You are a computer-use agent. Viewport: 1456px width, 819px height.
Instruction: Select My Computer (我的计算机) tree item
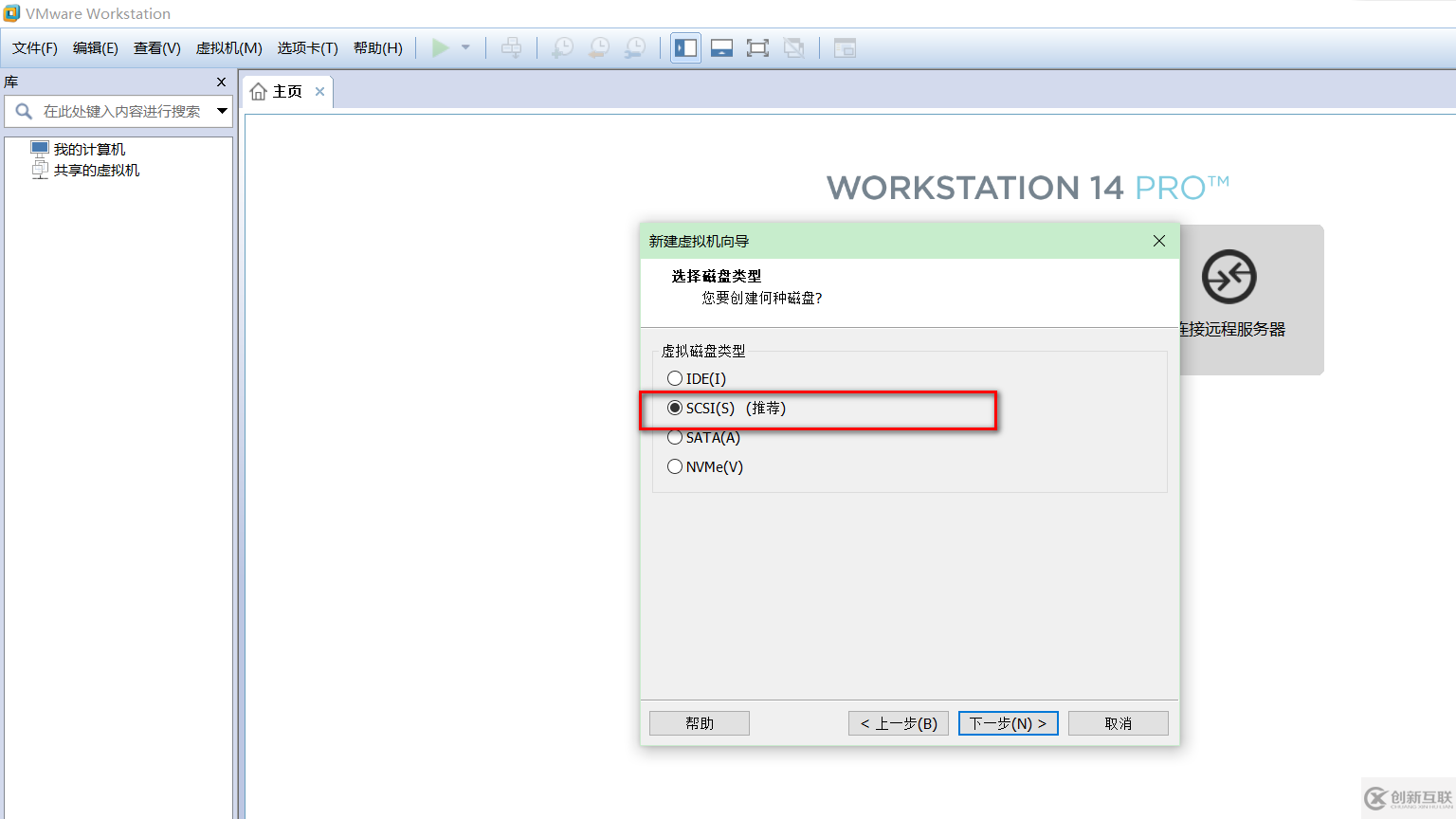78,149
